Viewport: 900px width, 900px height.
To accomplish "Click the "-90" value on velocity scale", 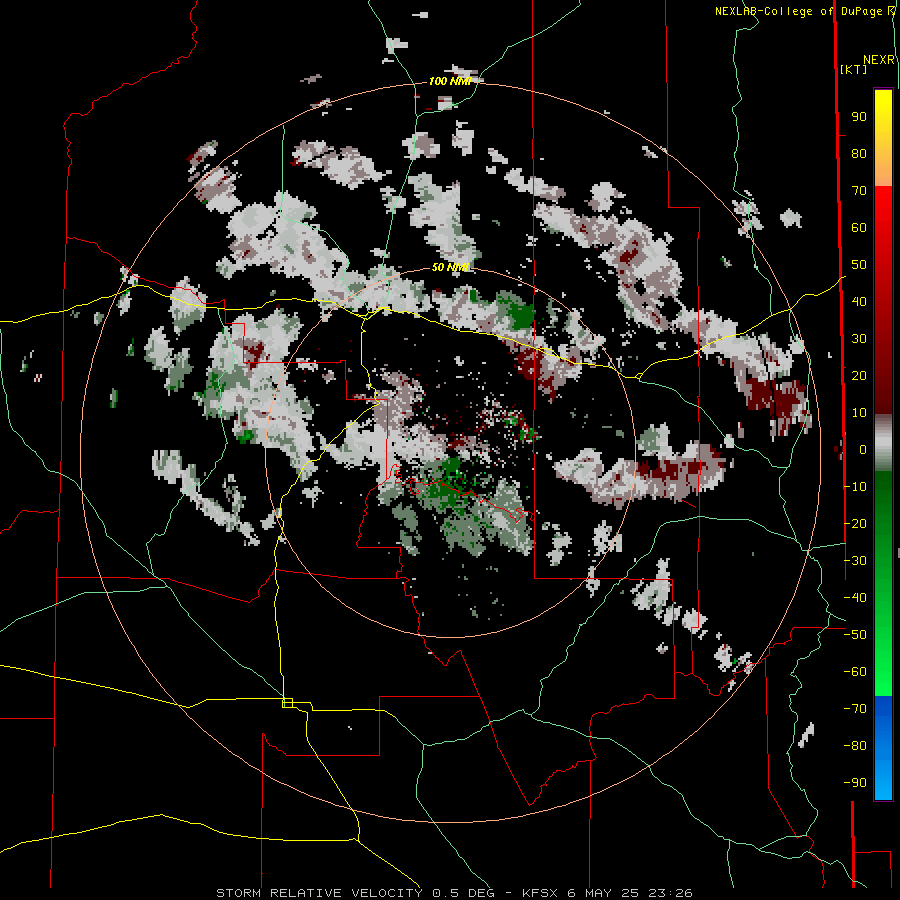I will (x=855, y=783).
